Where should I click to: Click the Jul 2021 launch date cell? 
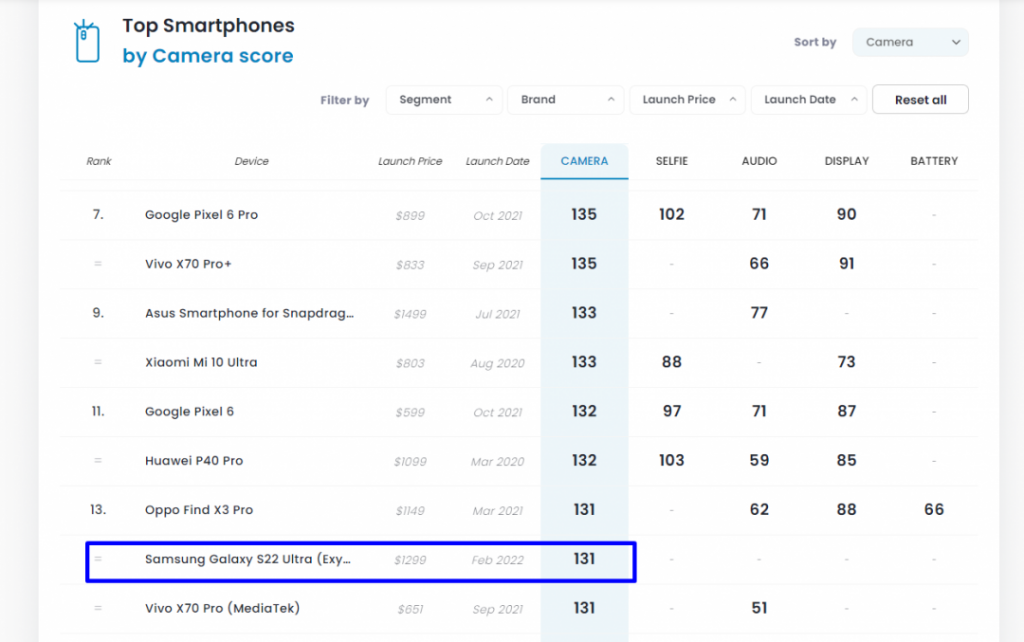(x=498, y=314)
